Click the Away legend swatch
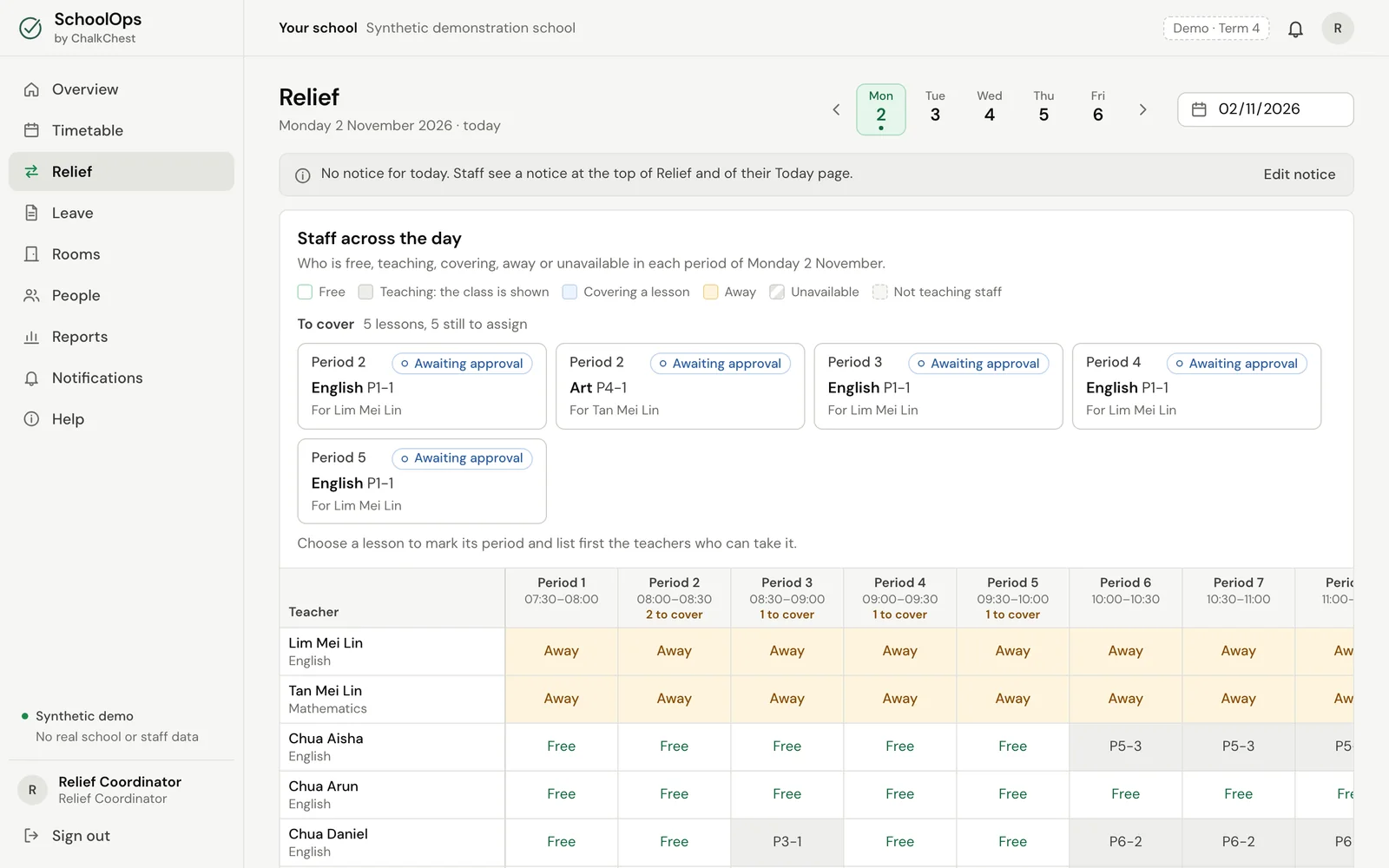Image resolution: width=1389 pixels, height=868 pixels. (x=710, y=292)
